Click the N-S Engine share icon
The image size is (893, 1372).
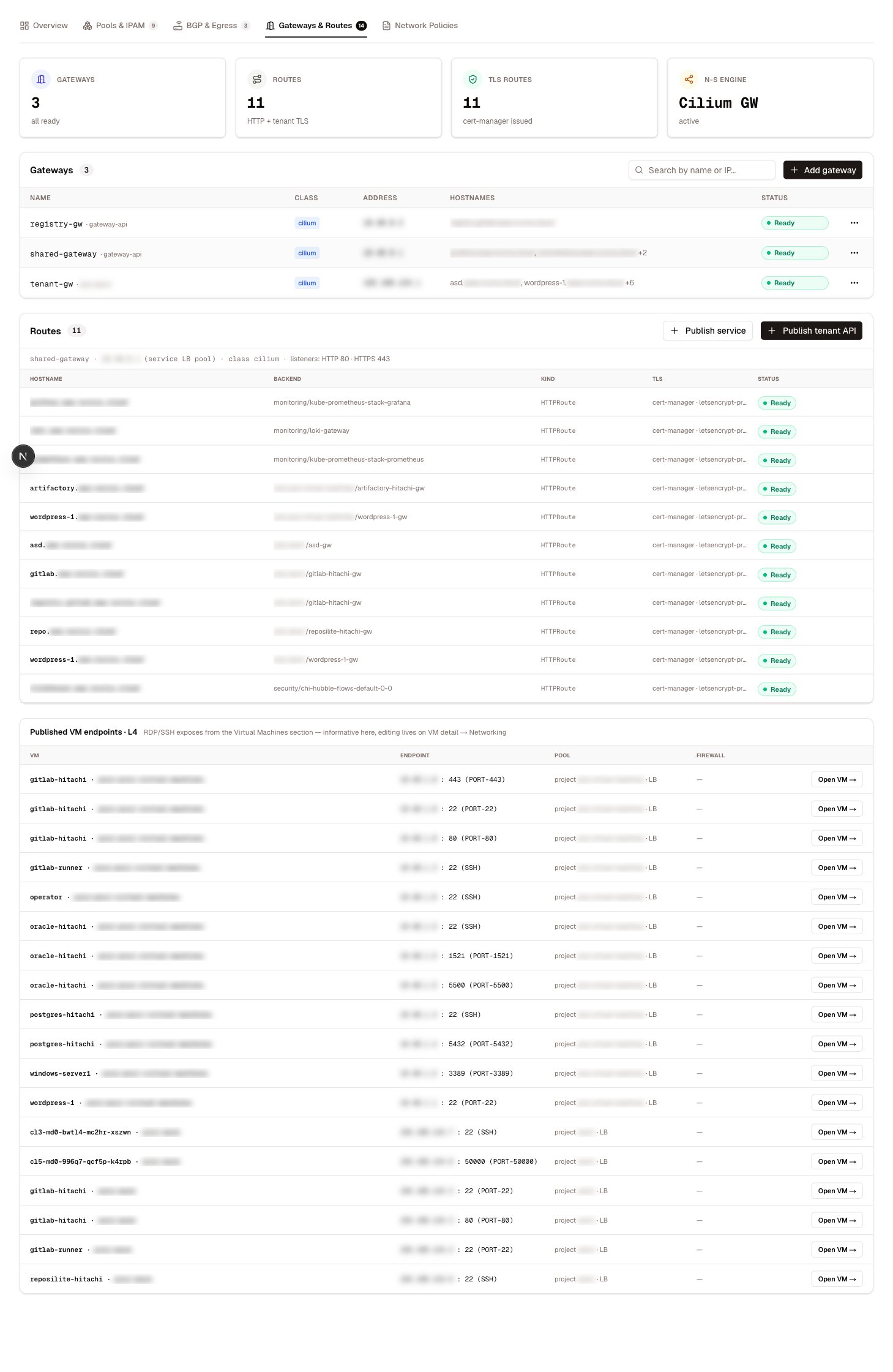coord(689,79)
